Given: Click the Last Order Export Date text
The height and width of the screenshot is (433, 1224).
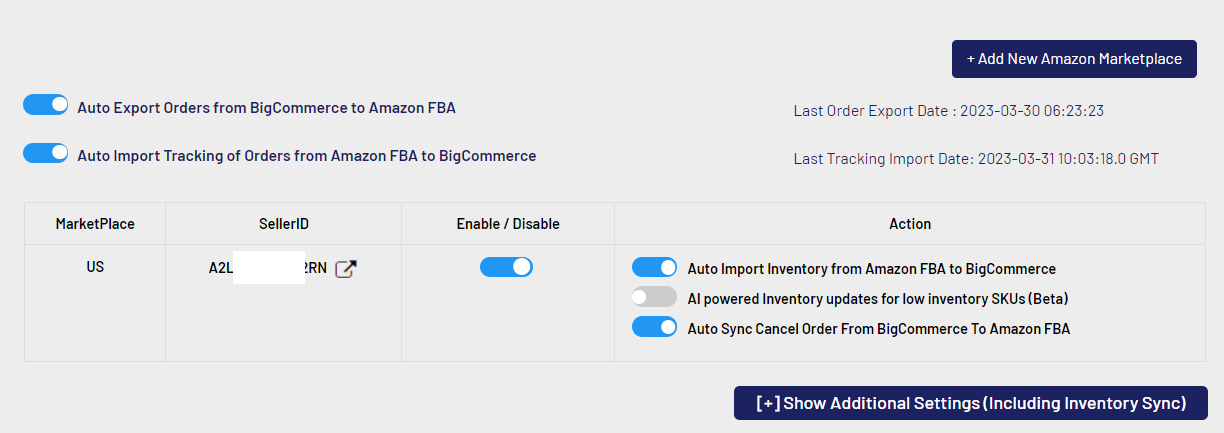Looking at the screenshot, I should pos(948,111).
